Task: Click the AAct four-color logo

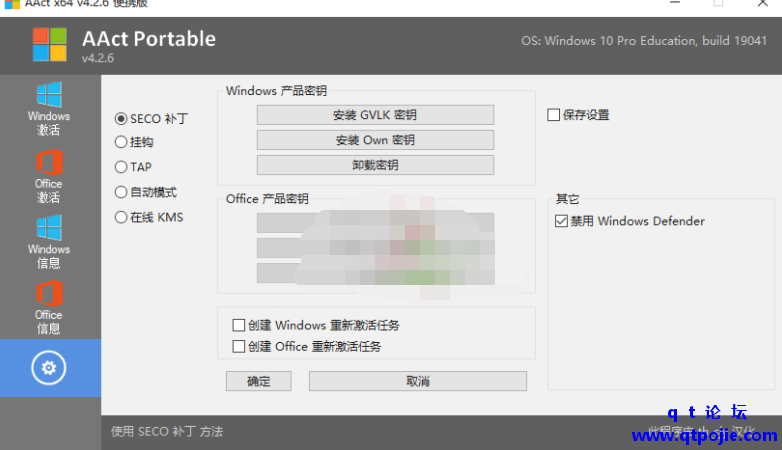Action: [49, 44]
